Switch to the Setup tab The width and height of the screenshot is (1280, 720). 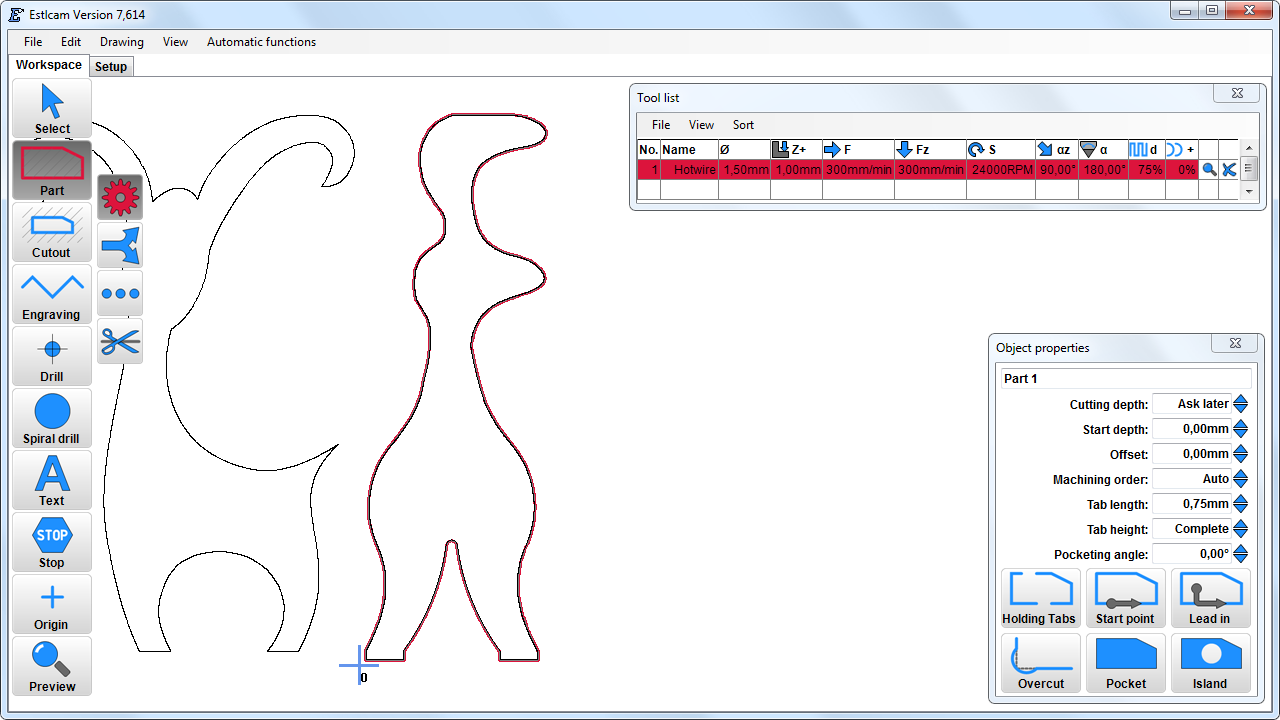(111, 66)
